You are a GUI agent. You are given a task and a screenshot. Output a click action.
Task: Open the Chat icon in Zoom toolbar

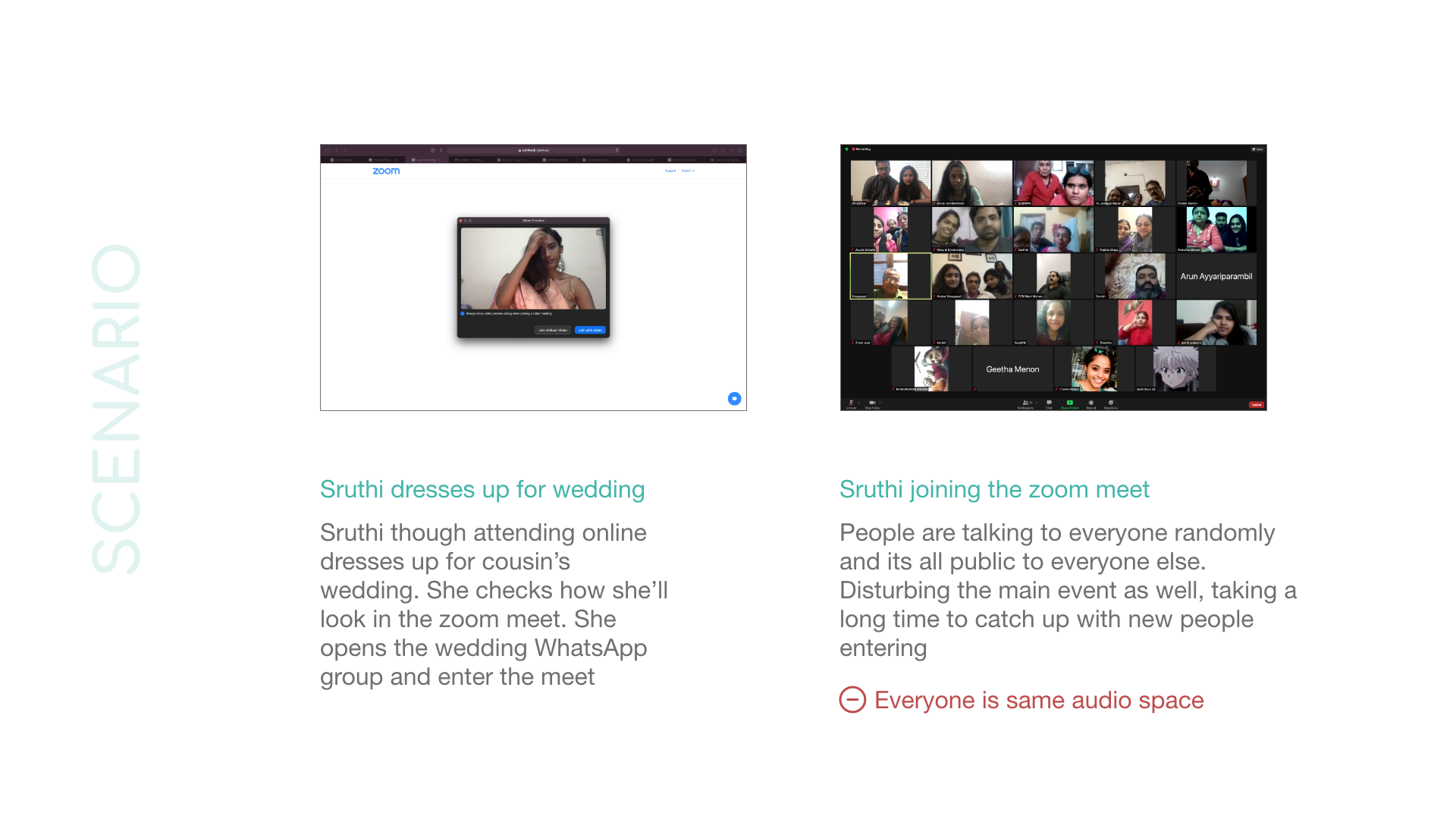pos(1049,403)
